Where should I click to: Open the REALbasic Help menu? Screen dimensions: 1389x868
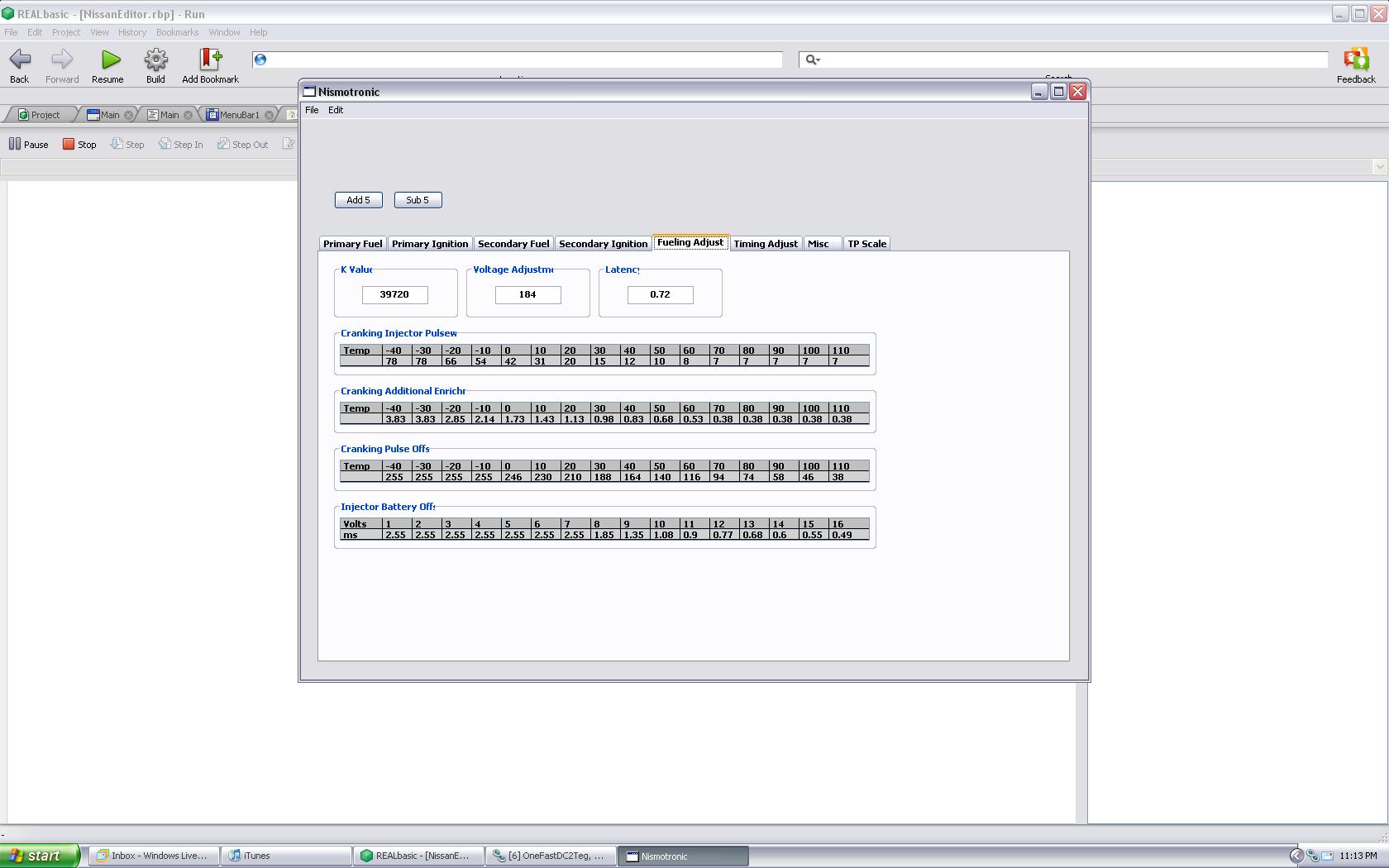pyautogui.click(x=259, y=32)
